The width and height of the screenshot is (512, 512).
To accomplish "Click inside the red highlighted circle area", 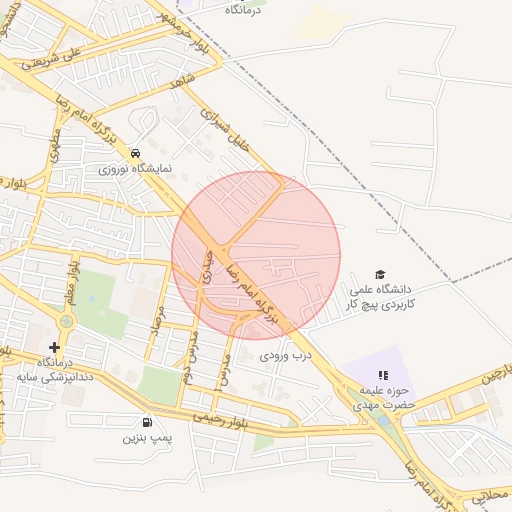I will [x=256, y=256].
